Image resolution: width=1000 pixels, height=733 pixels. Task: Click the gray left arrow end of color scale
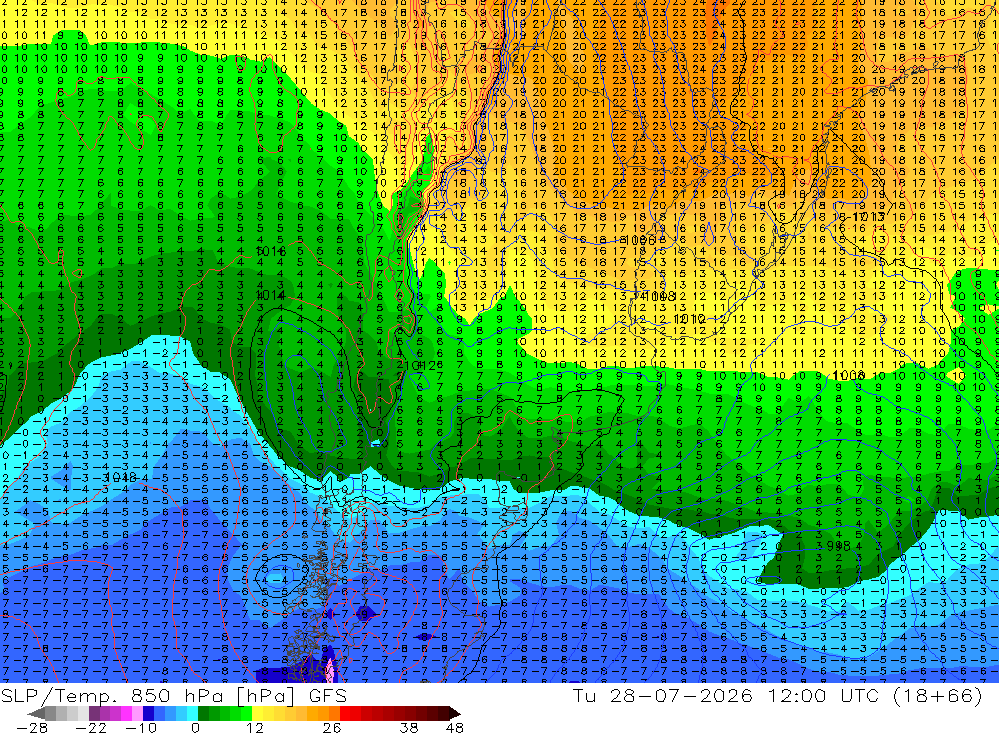[36, 713]
